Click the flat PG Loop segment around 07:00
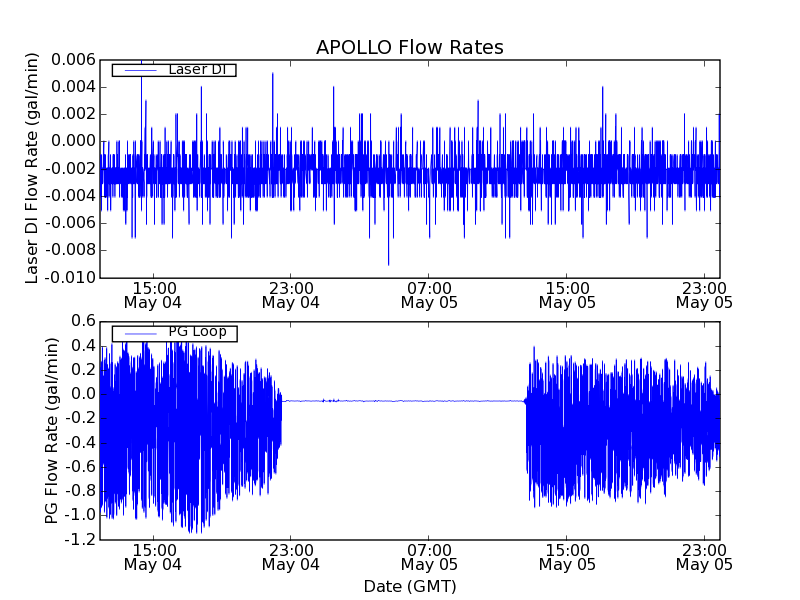800x600 pixels. pos(429,401)
